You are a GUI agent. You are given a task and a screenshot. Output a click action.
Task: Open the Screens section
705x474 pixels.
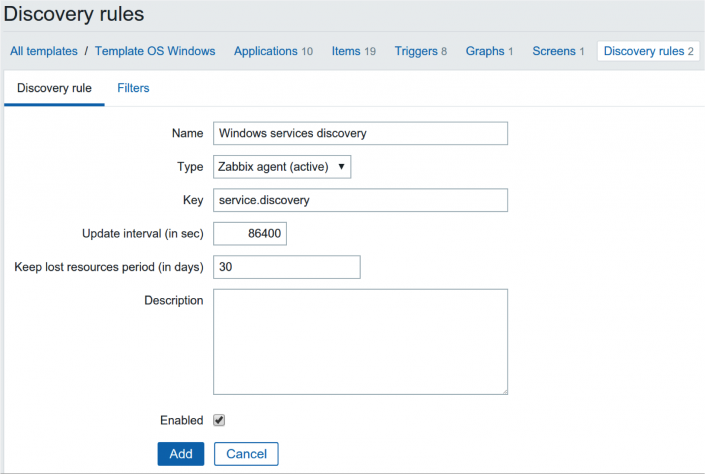pos(553,51)
